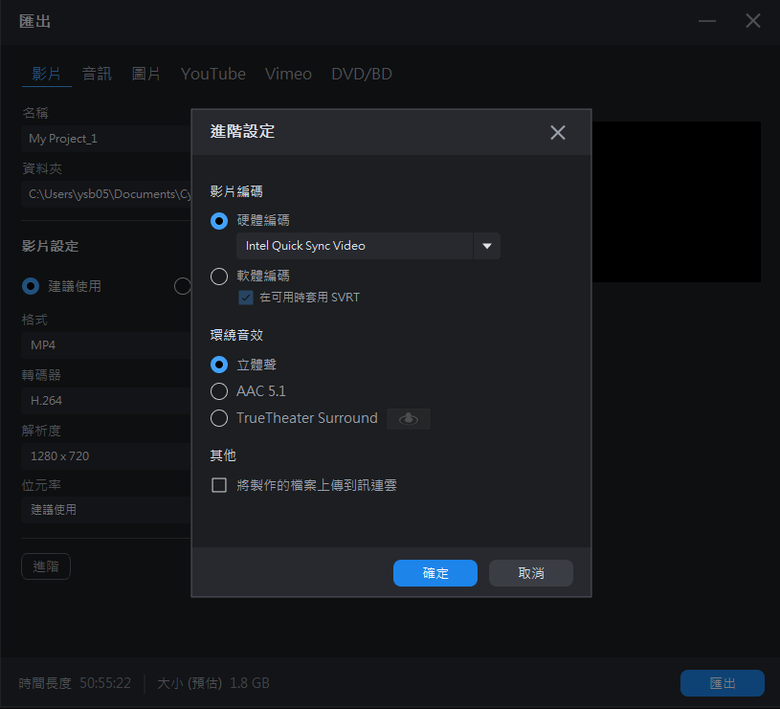Switch to the 影片 tab
The height and width of the screenshot is (709, 780).
(x=46, y=74)
